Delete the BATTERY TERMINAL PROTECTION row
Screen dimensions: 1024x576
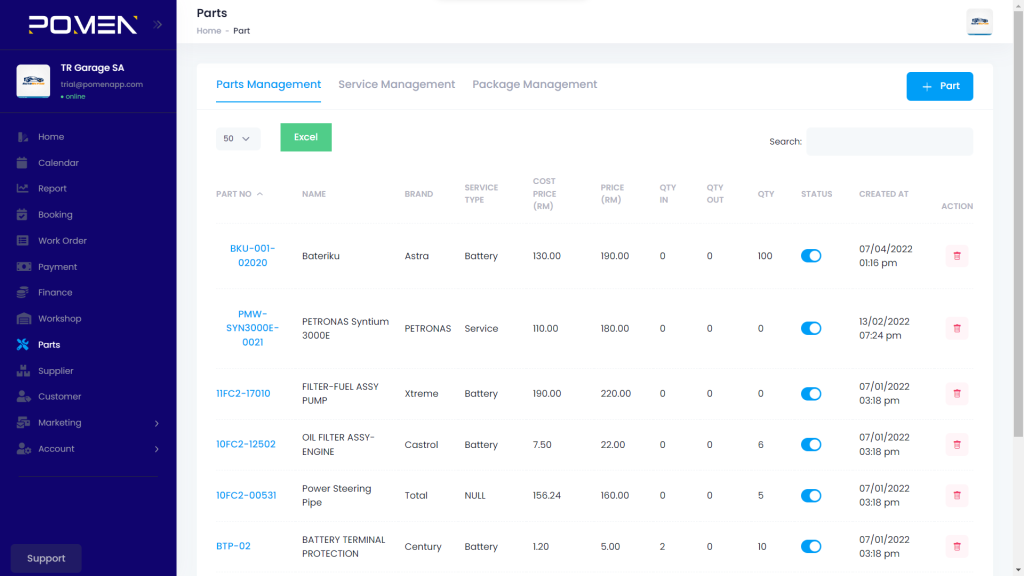957,547
